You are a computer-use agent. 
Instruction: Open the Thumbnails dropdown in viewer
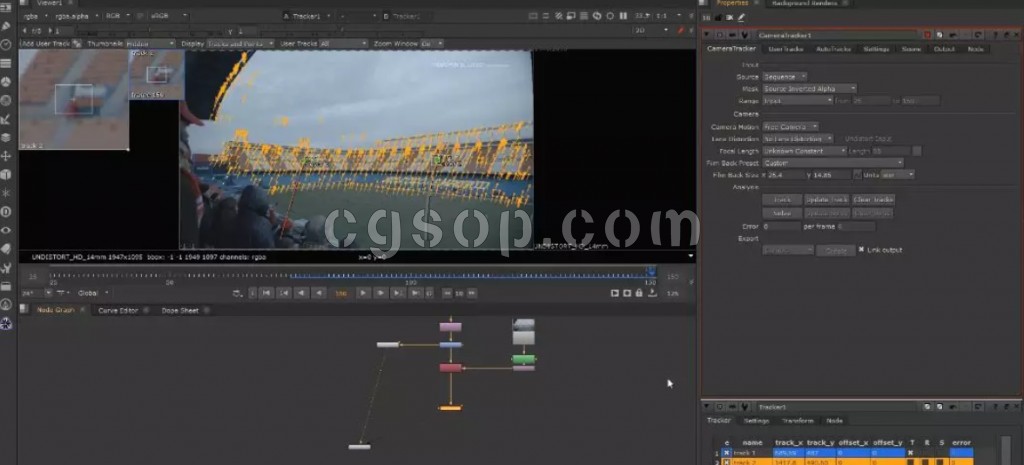(150, 44)
